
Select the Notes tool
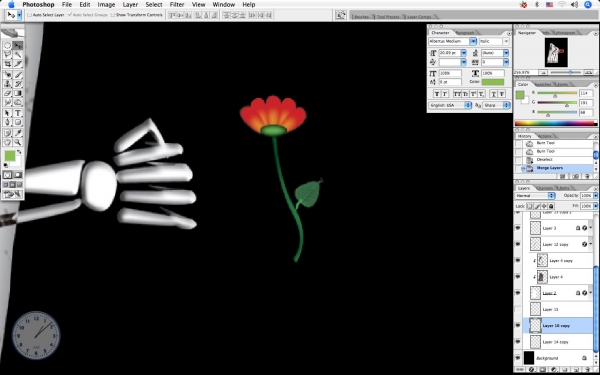(x=7, y=133)
